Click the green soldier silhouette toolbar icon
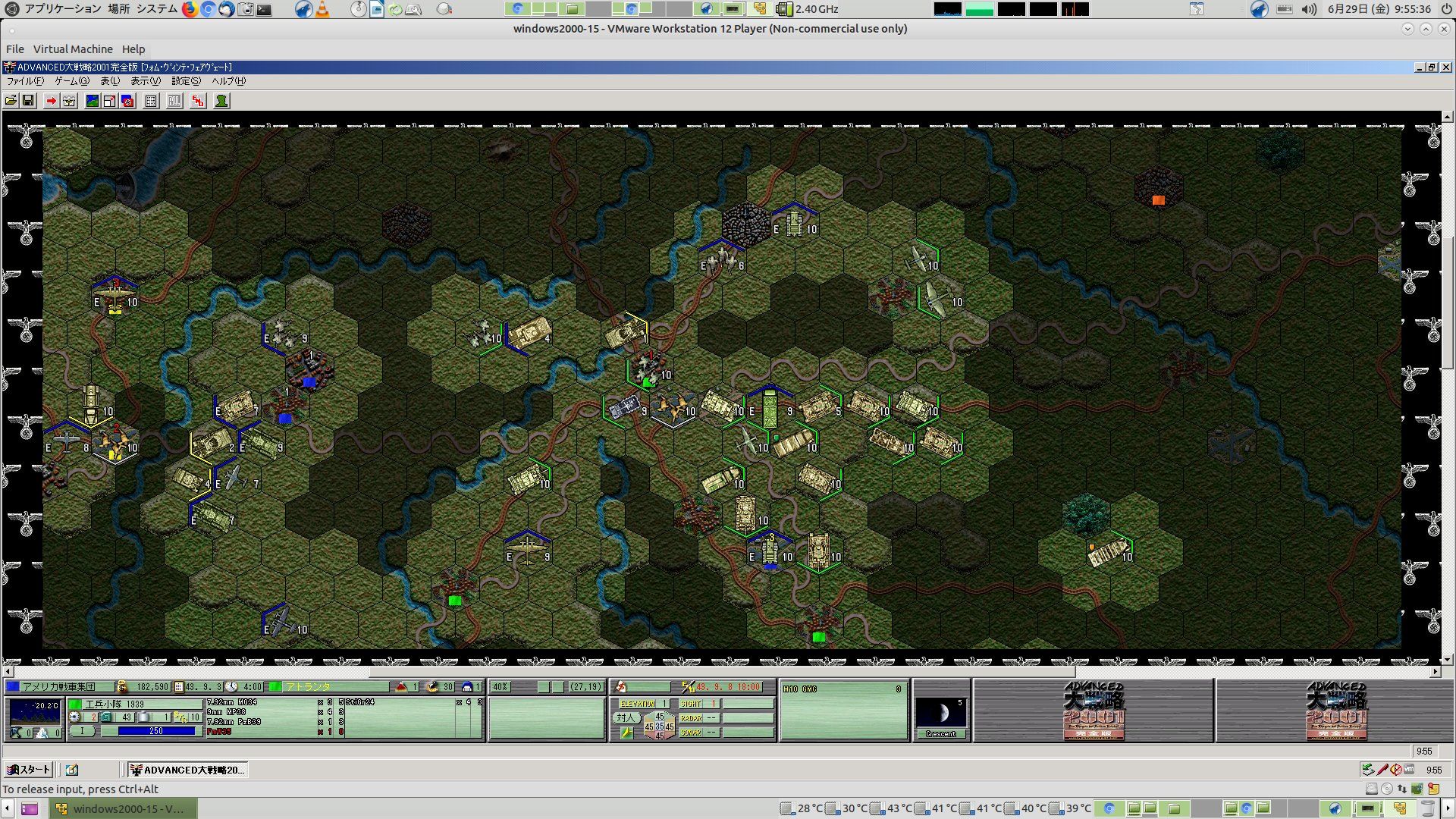Viewport: 1456px width, 819px height. click(221, 101)
